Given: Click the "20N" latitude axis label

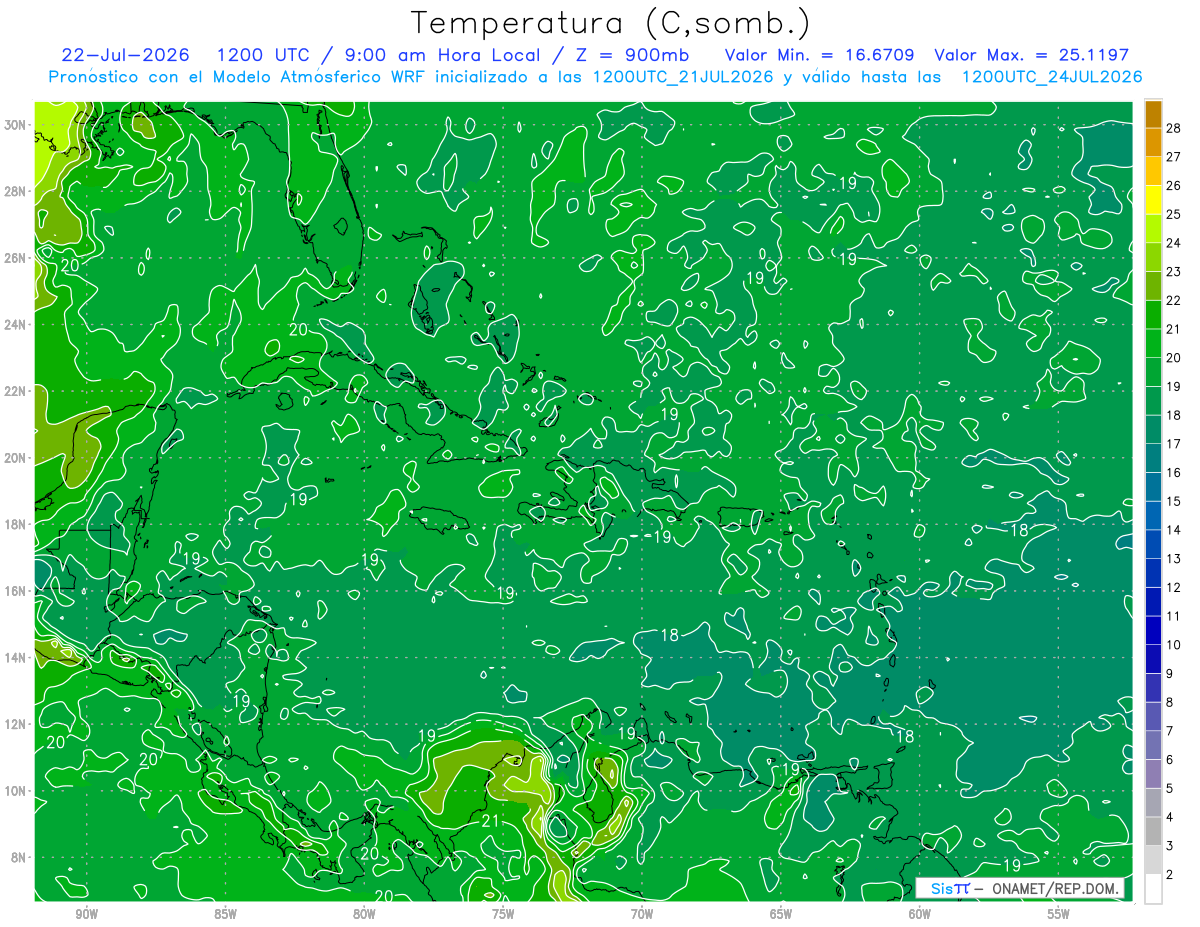Looking at the screenshot, I should click(17, 458).
